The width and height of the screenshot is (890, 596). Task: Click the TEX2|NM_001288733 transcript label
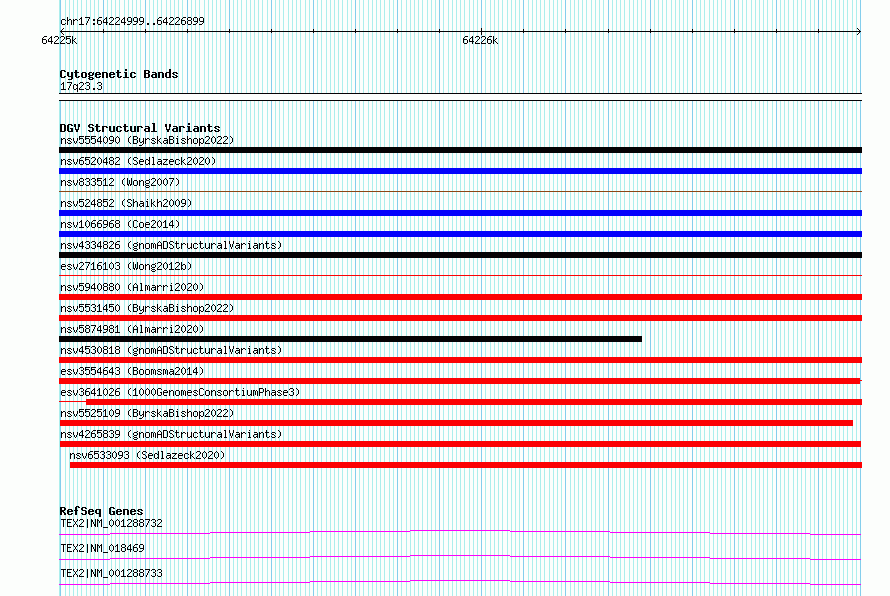click(111, 573)
